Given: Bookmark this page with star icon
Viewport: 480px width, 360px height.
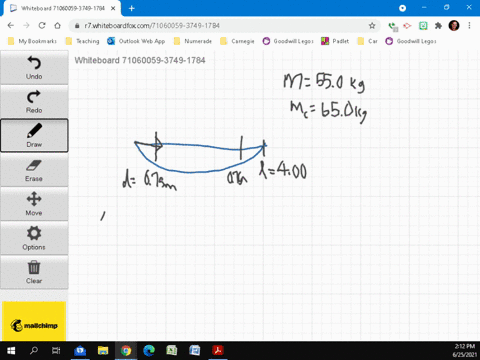Looking at the screenshot, I should pyautogui.click(x=372, y=26).
